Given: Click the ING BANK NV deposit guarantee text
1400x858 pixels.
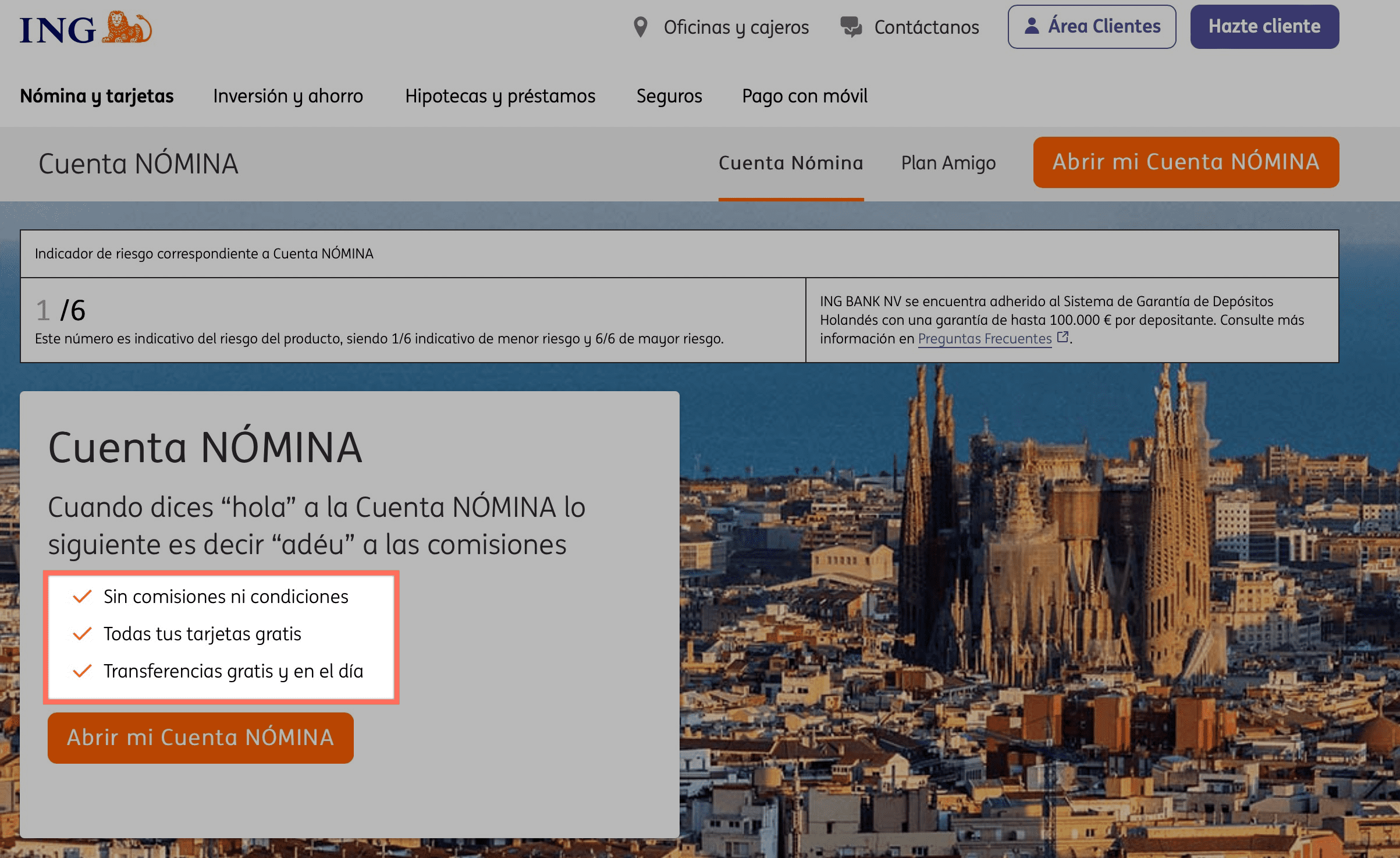Looking at the screenshot, I should [x=1062, y=320].
